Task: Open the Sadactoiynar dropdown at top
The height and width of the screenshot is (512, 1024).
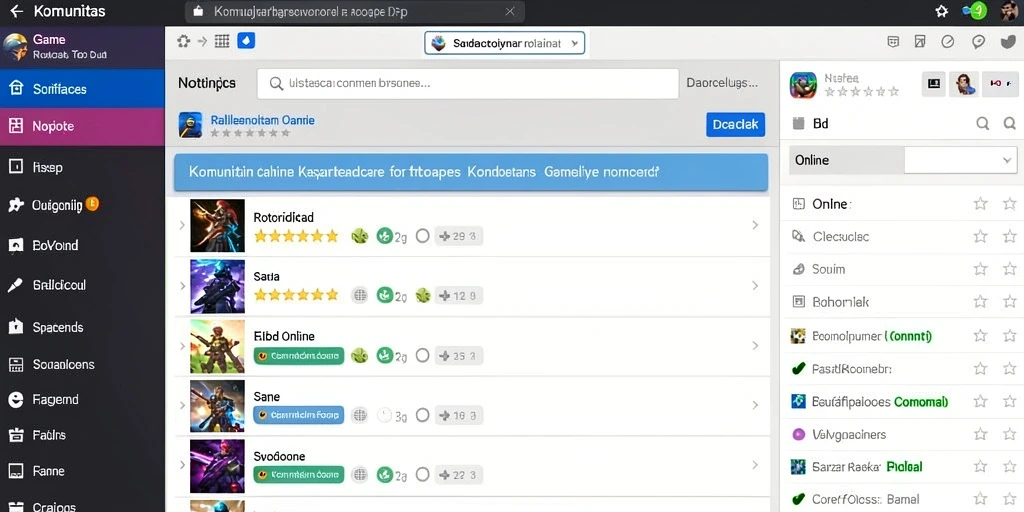Action: click(504, 43)
